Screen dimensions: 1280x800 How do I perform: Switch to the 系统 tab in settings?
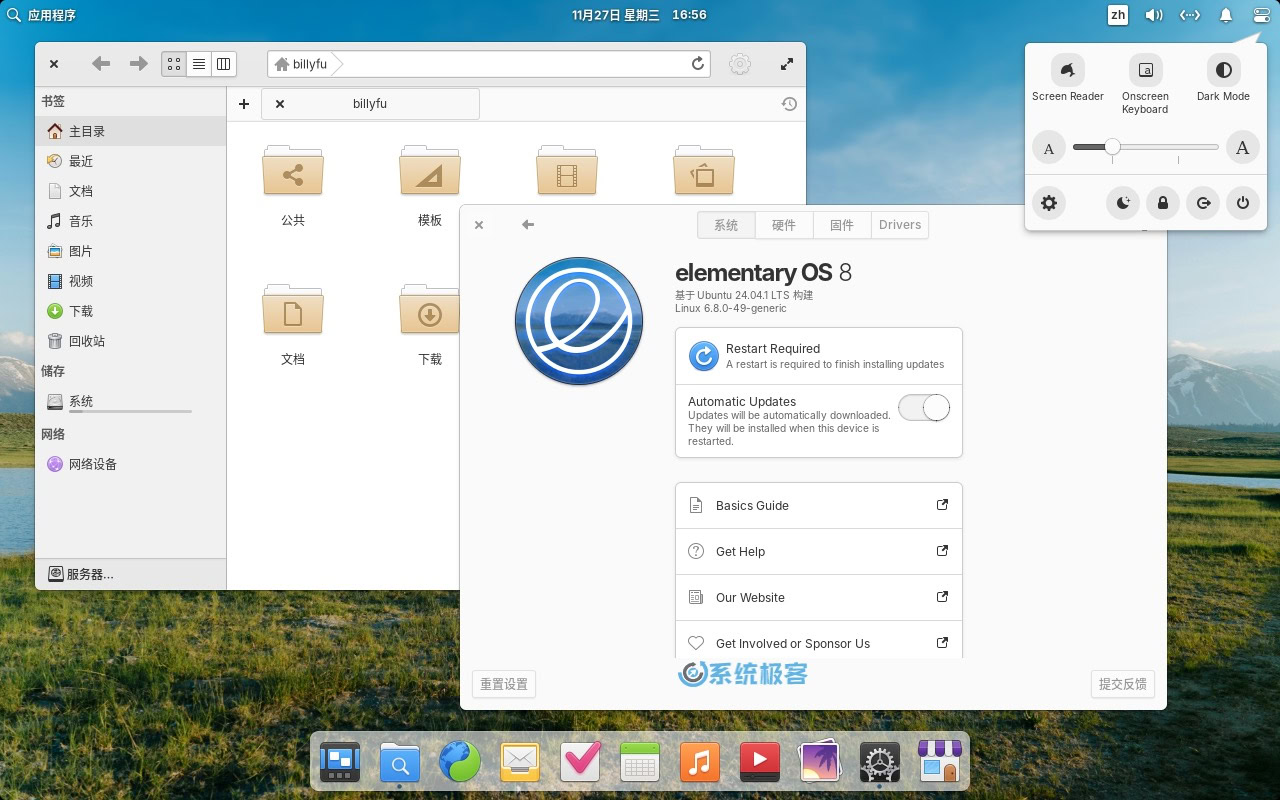(726, 225)
